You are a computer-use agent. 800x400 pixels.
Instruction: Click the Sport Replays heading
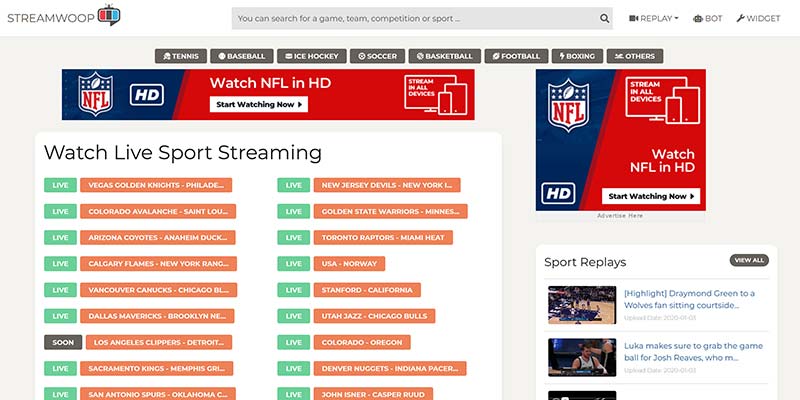[585, 262]
